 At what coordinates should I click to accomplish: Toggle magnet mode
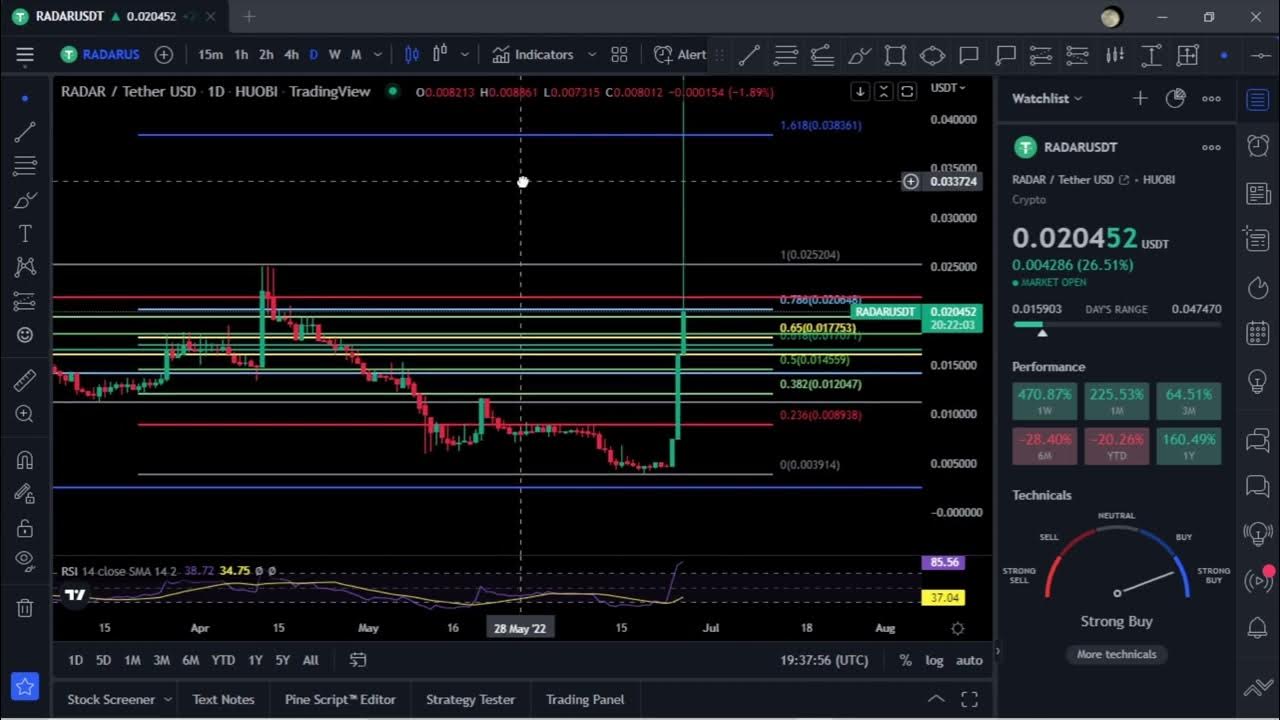click(x=25, y=460)
